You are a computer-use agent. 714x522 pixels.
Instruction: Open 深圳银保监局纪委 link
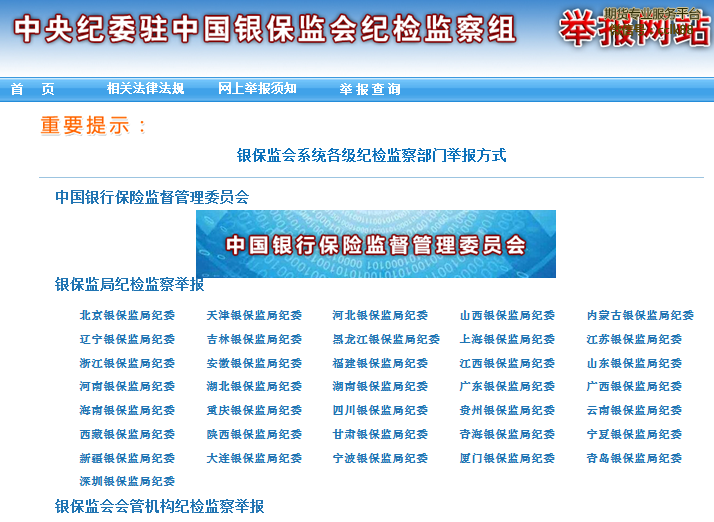[127, 481]
